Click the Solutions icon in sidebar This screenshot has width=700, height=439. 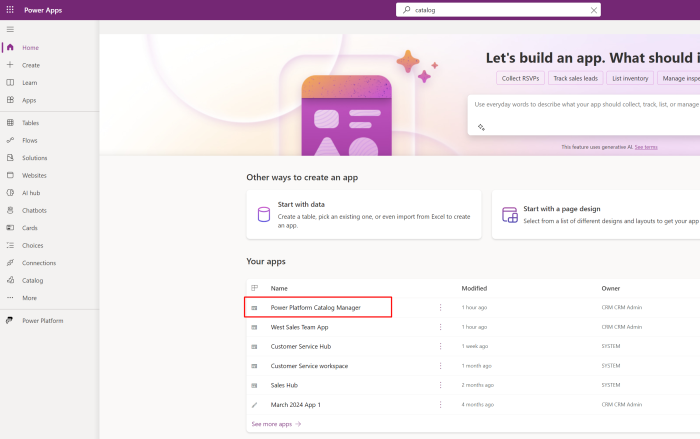point(10,158)
